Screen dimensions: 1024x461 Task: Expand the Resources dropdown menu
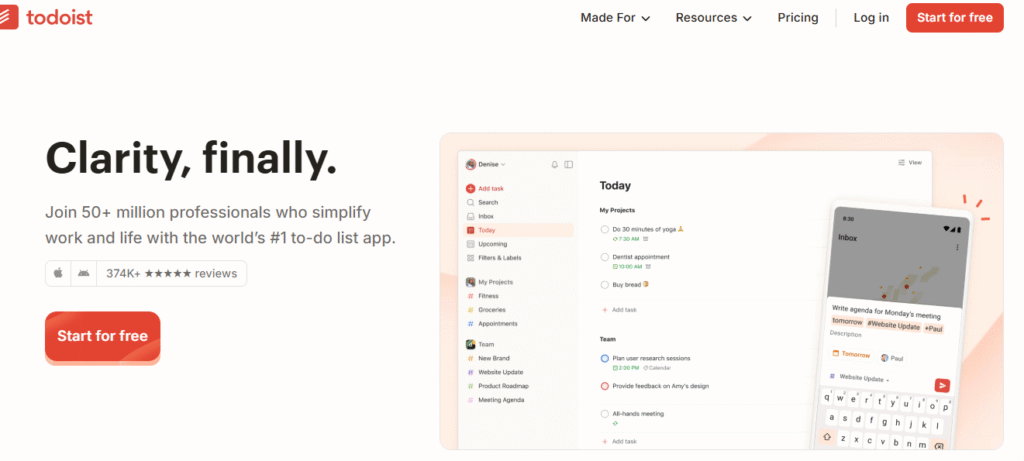pyautogui.click(x=714, y=18)
